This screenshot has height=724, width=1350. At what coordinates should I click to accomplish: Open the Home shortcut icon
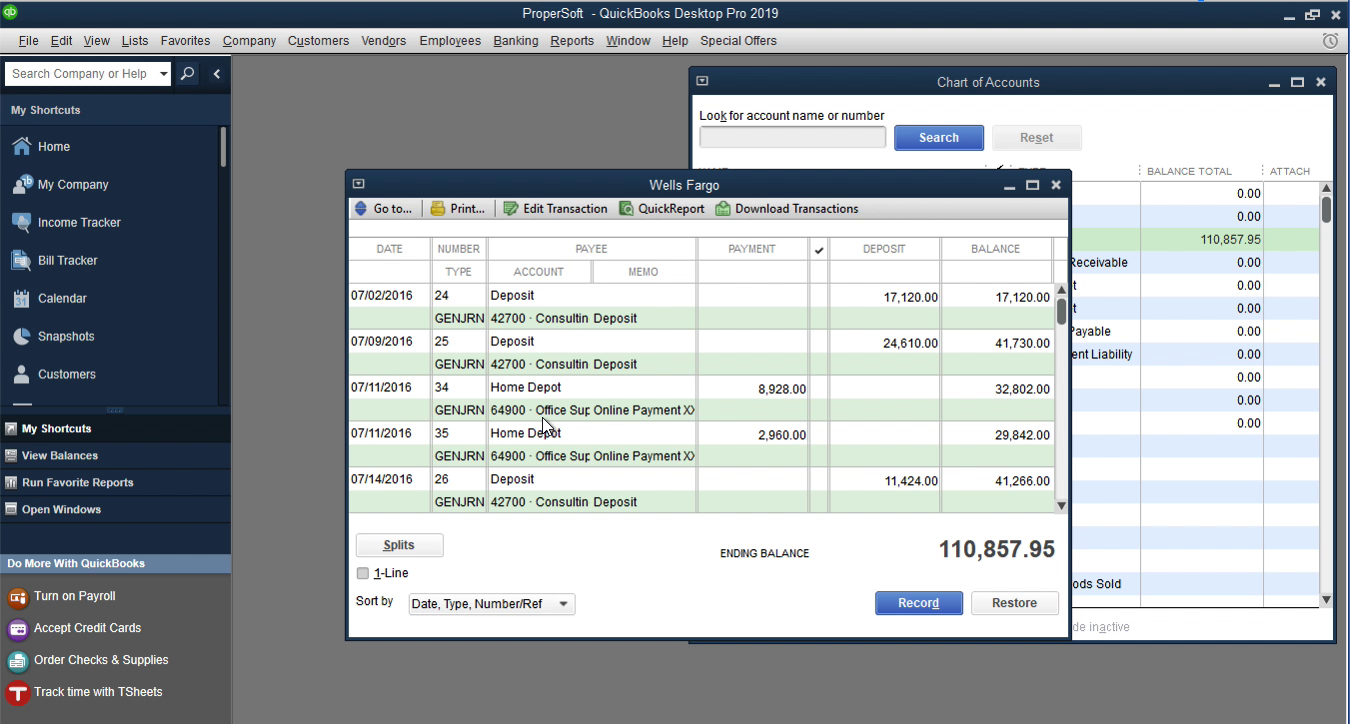tap(21, 146)
